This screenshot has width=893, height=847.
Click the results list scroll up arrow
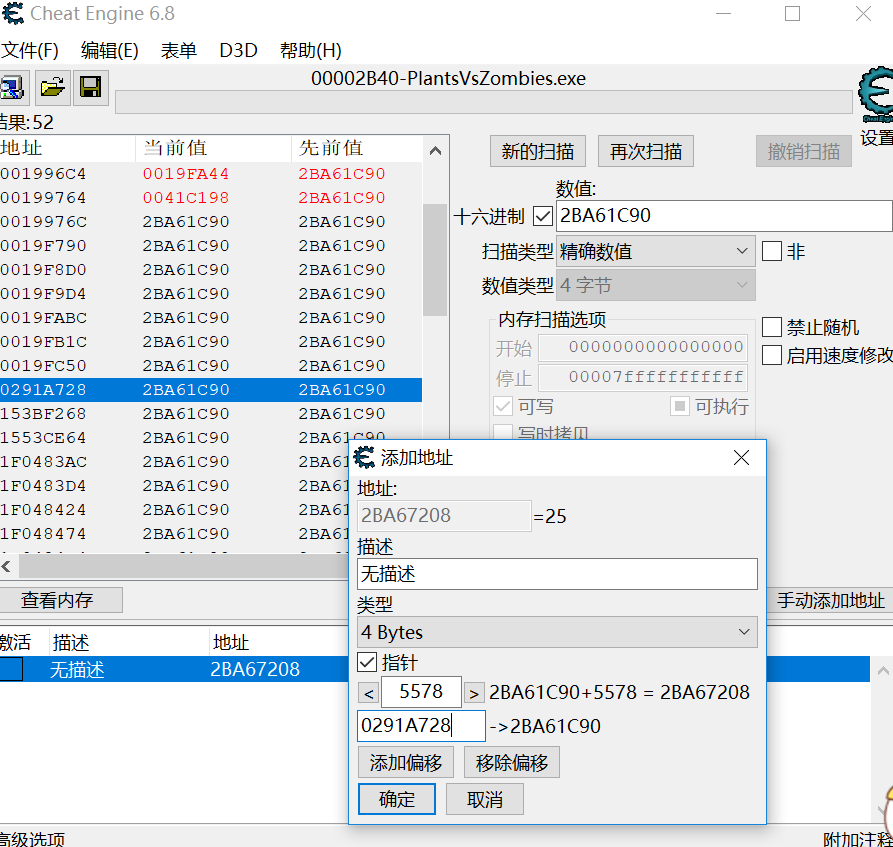[435, 150]
